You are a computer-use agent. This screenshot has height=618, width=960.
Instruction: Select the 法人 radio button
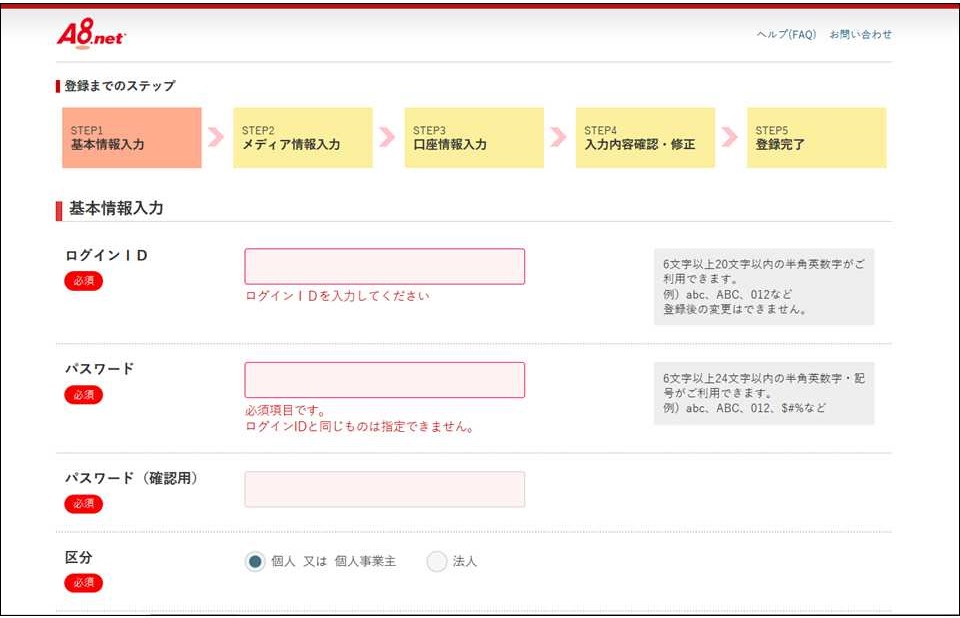(x=437, y=561)
